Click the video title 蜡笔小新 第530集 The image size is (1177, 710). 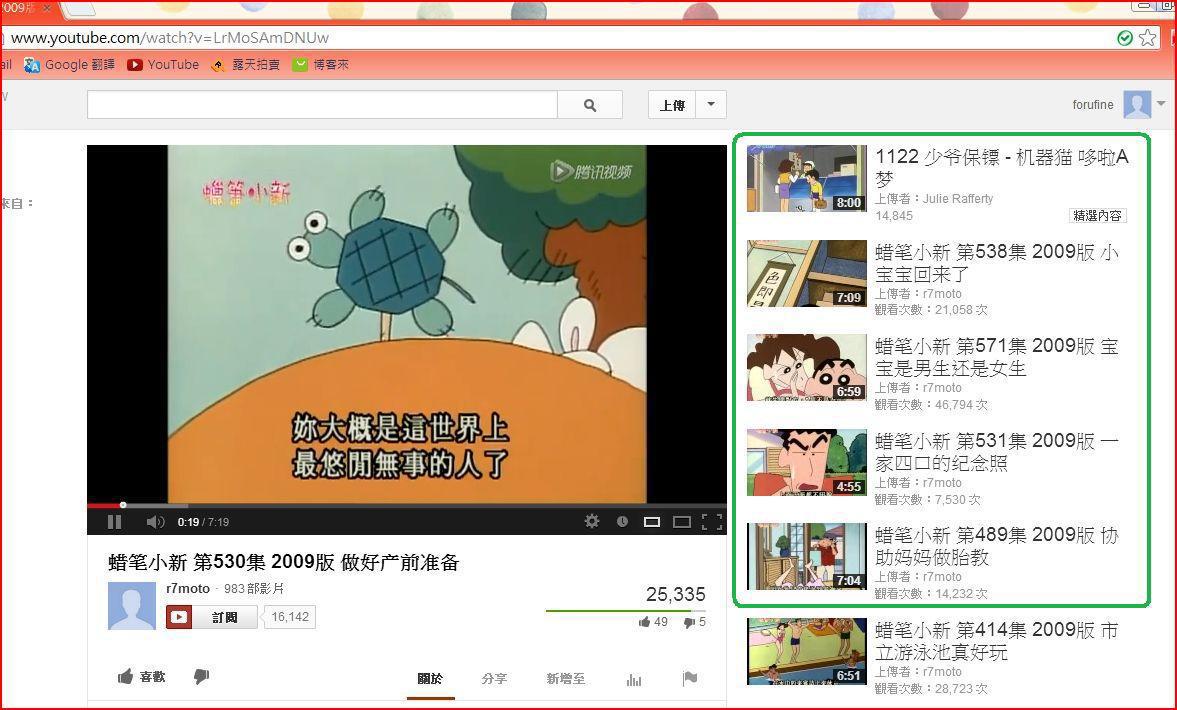(284, 562)
